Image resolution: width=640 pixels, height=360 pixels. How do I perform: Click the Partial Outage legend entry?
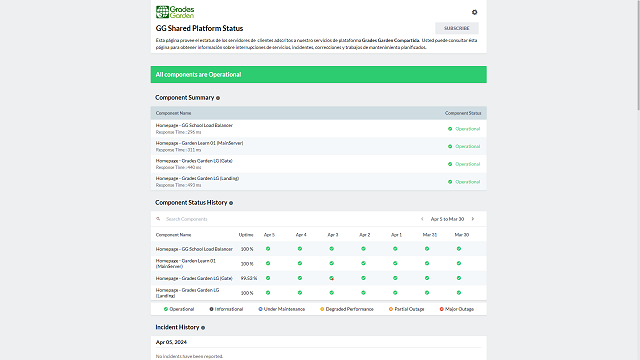[x=407, y=309]
